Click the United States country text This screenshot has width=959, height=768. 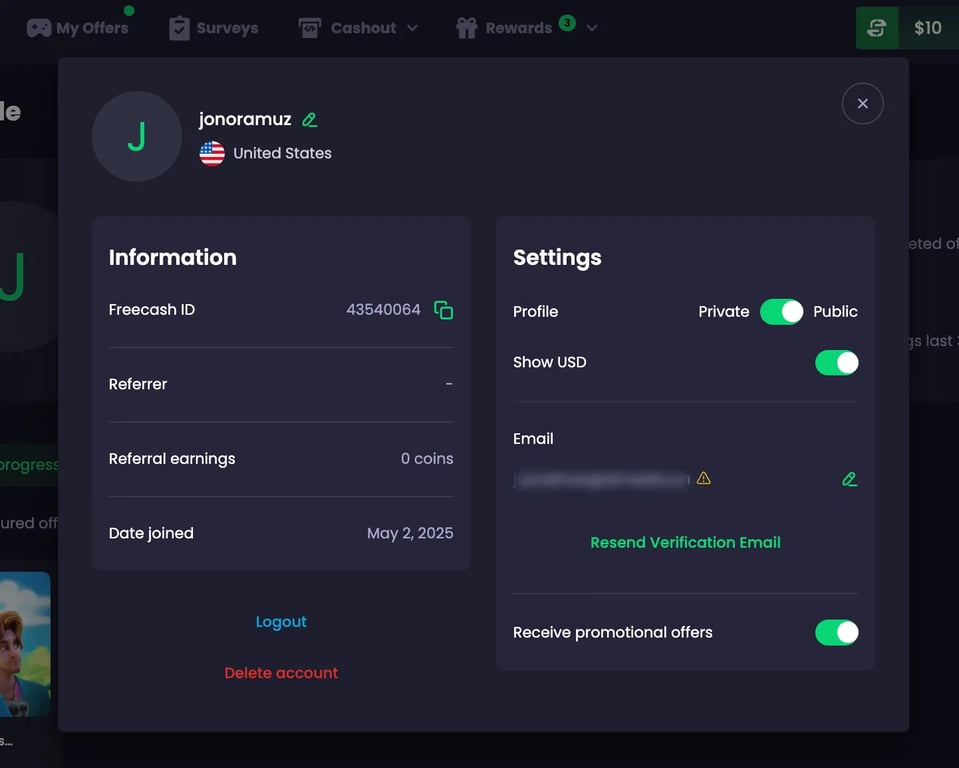283,153
